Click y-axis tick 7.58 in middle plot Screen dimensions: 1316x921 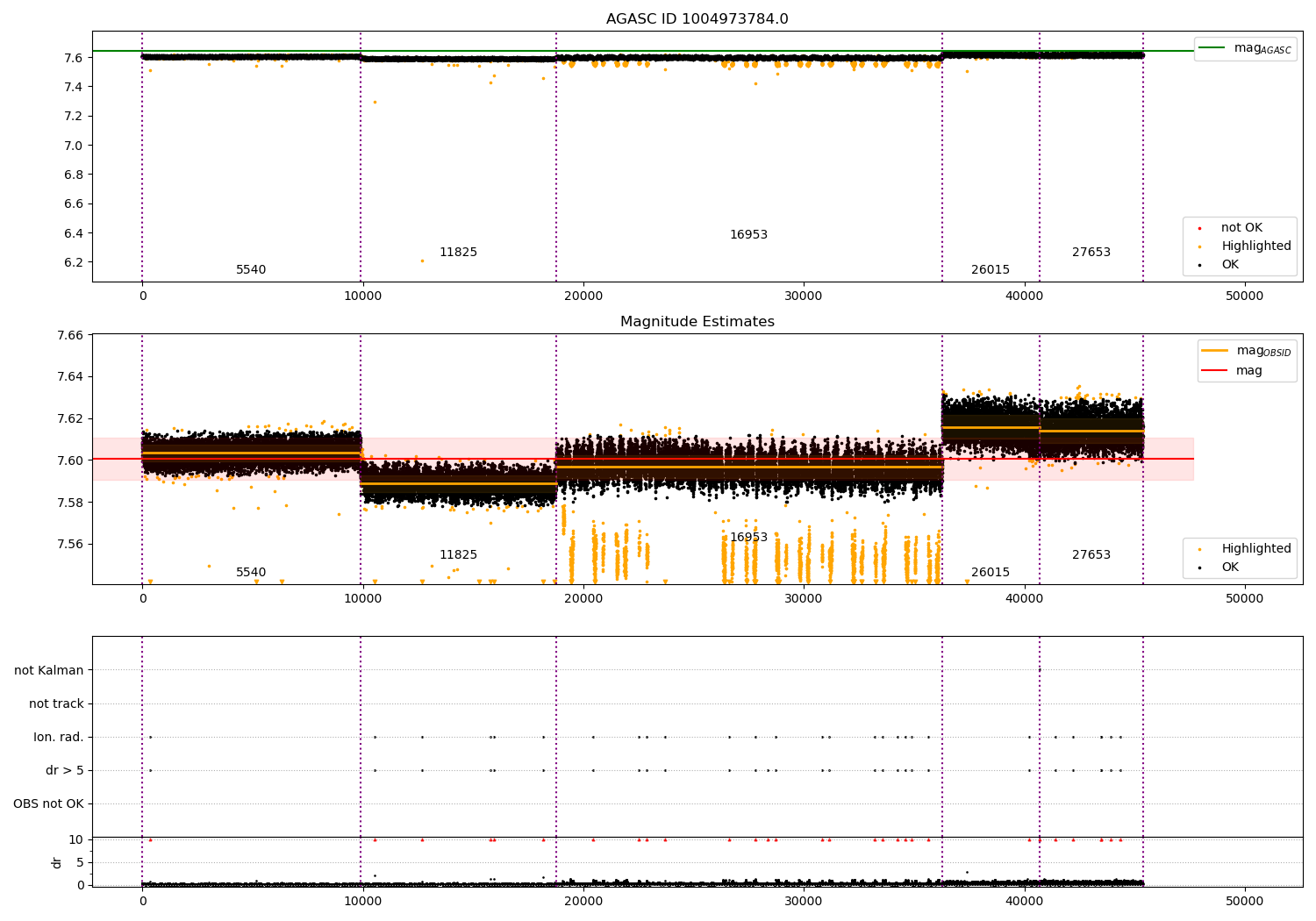tap(69, 503)
